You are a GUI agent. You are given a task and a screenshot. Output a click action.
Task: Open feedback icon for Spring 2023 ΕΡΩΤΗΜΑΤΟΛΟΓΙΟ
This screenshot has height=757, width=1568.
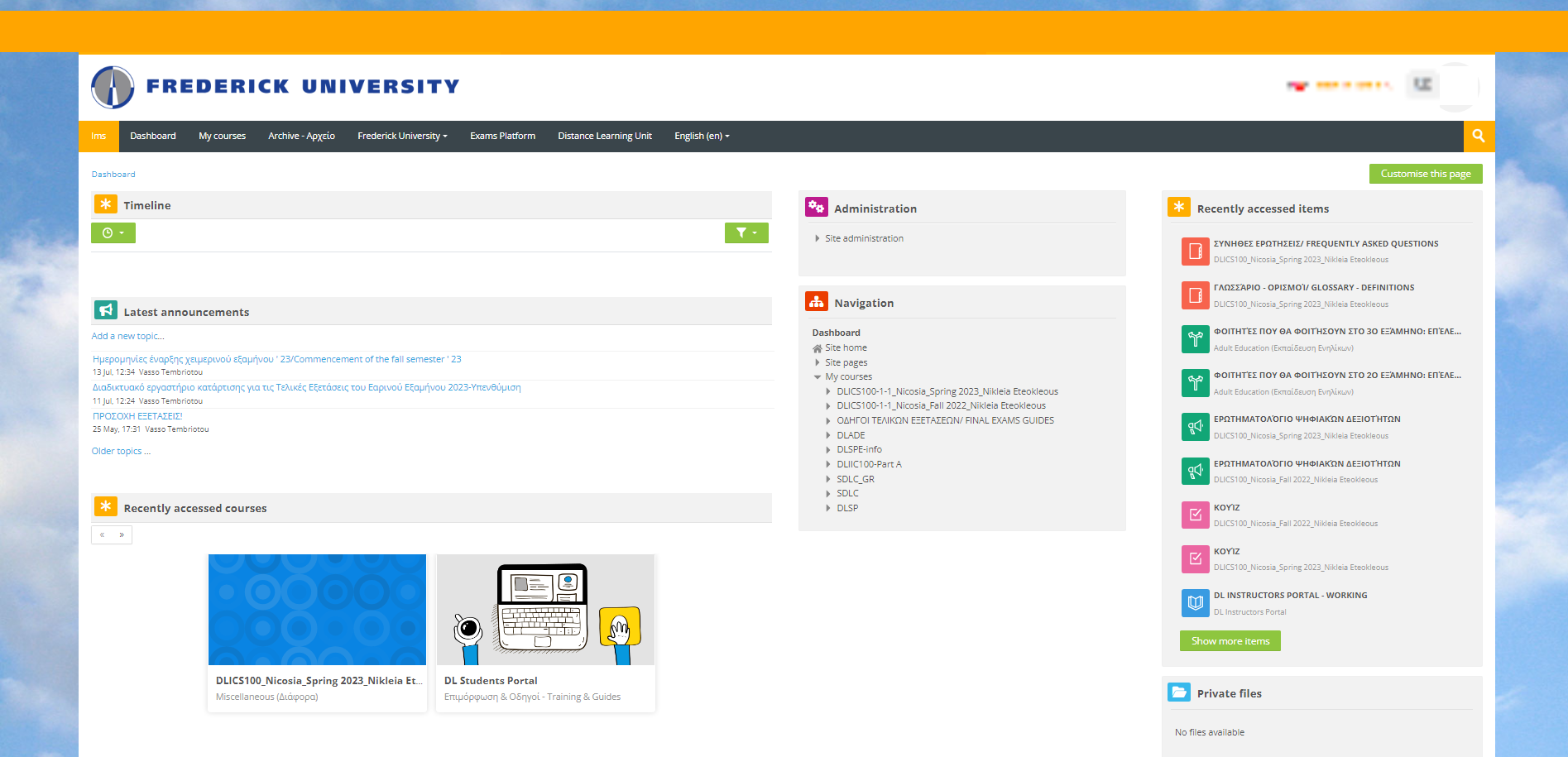click(1195, 427)
